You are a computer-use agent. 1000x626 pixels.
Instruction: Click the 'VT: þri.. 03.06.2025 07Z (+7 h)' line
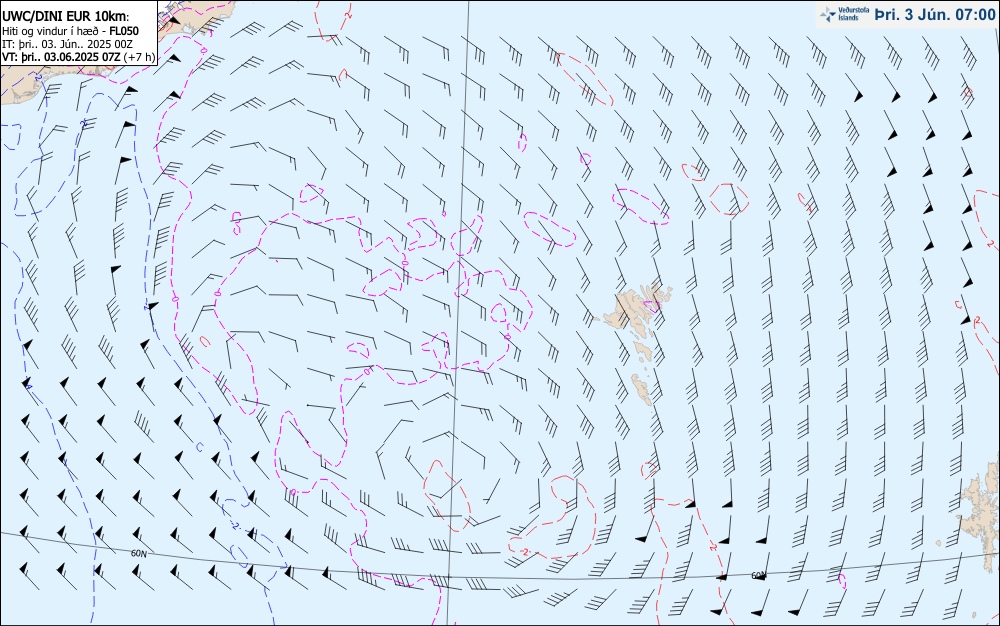(78, 57)
